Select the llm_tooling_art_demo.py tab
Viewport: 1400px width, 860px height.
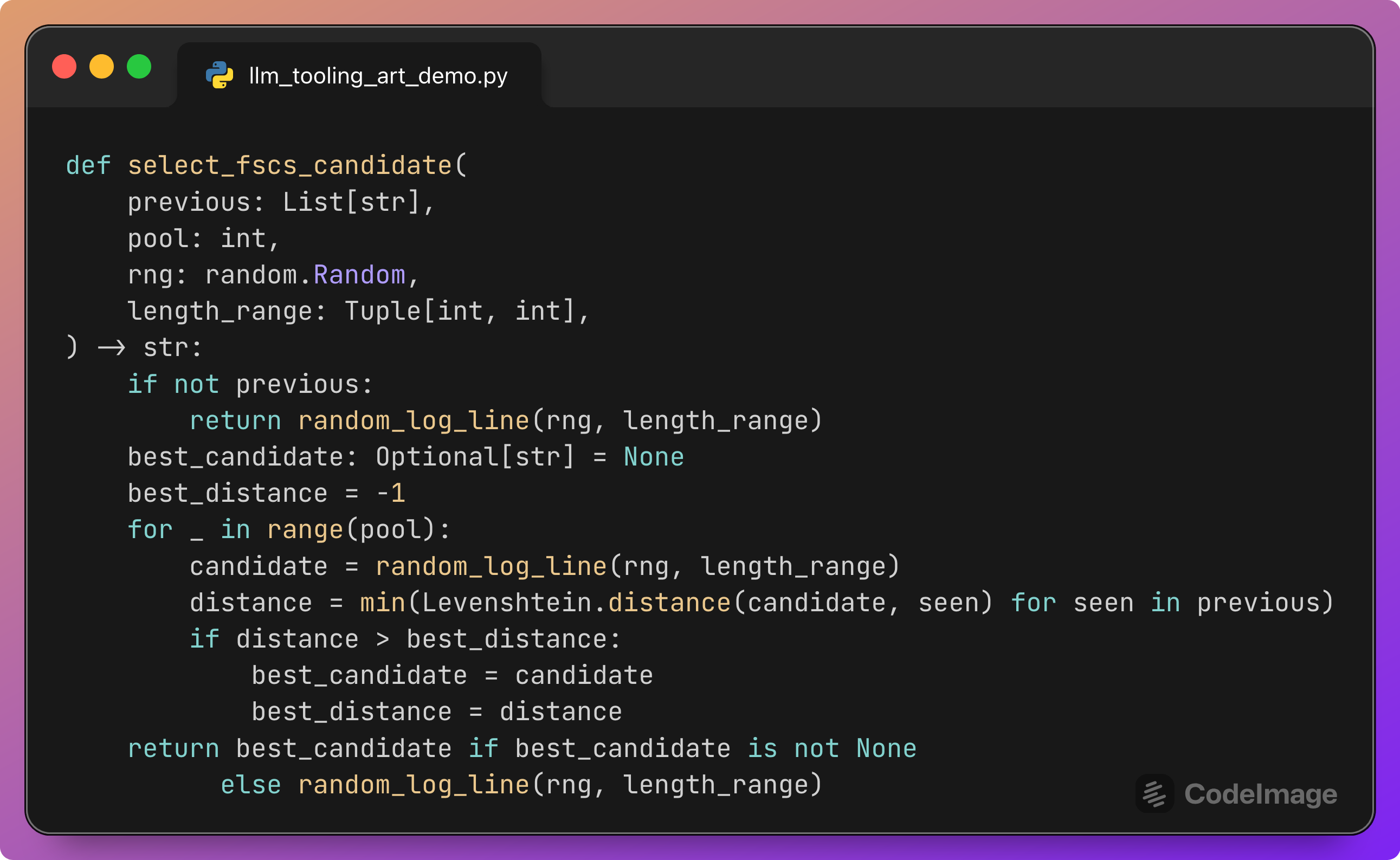pos(378,76)
